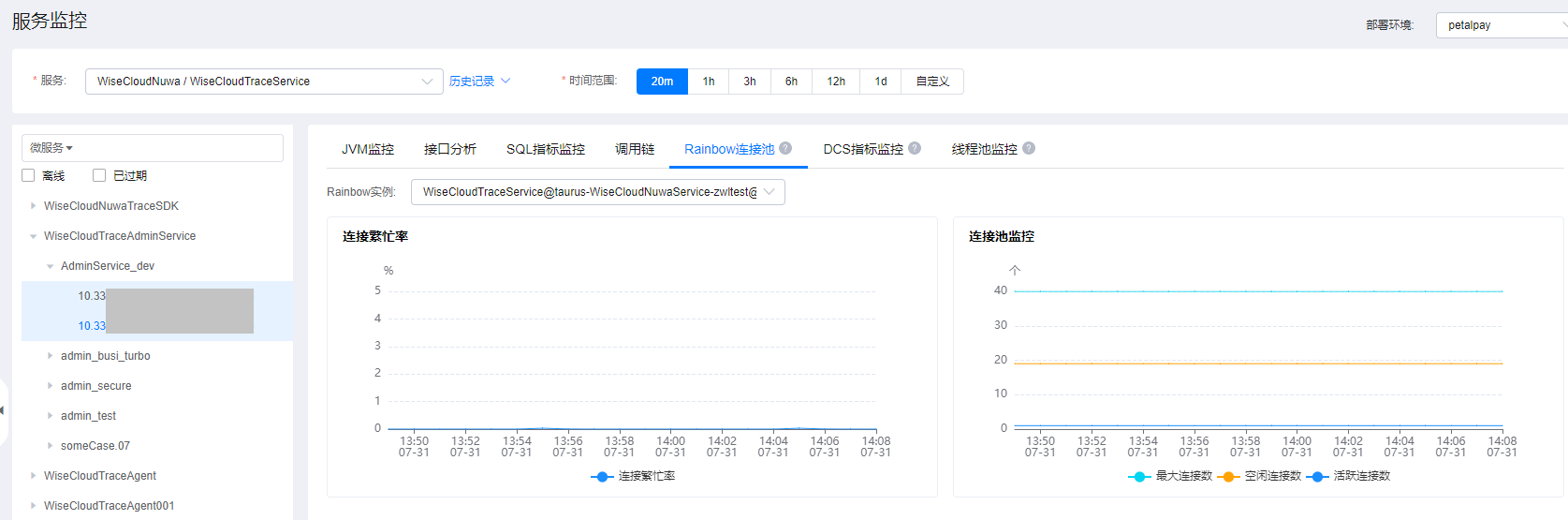Enable the 离线 checkbox

click(28, 175)
